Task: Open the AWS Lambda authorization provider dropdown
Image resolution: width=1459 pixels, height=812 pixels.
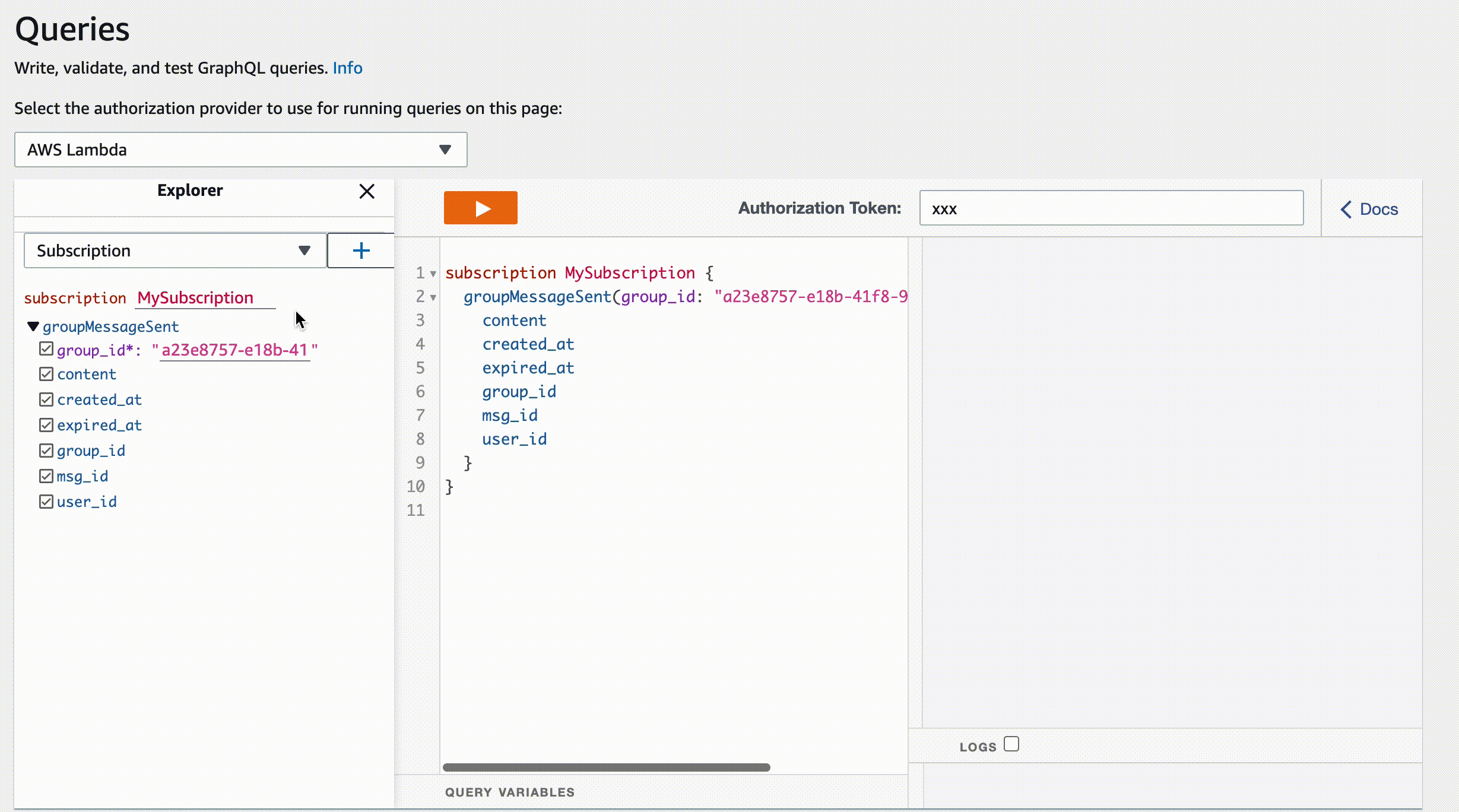Action: click(x=240, y=150)
